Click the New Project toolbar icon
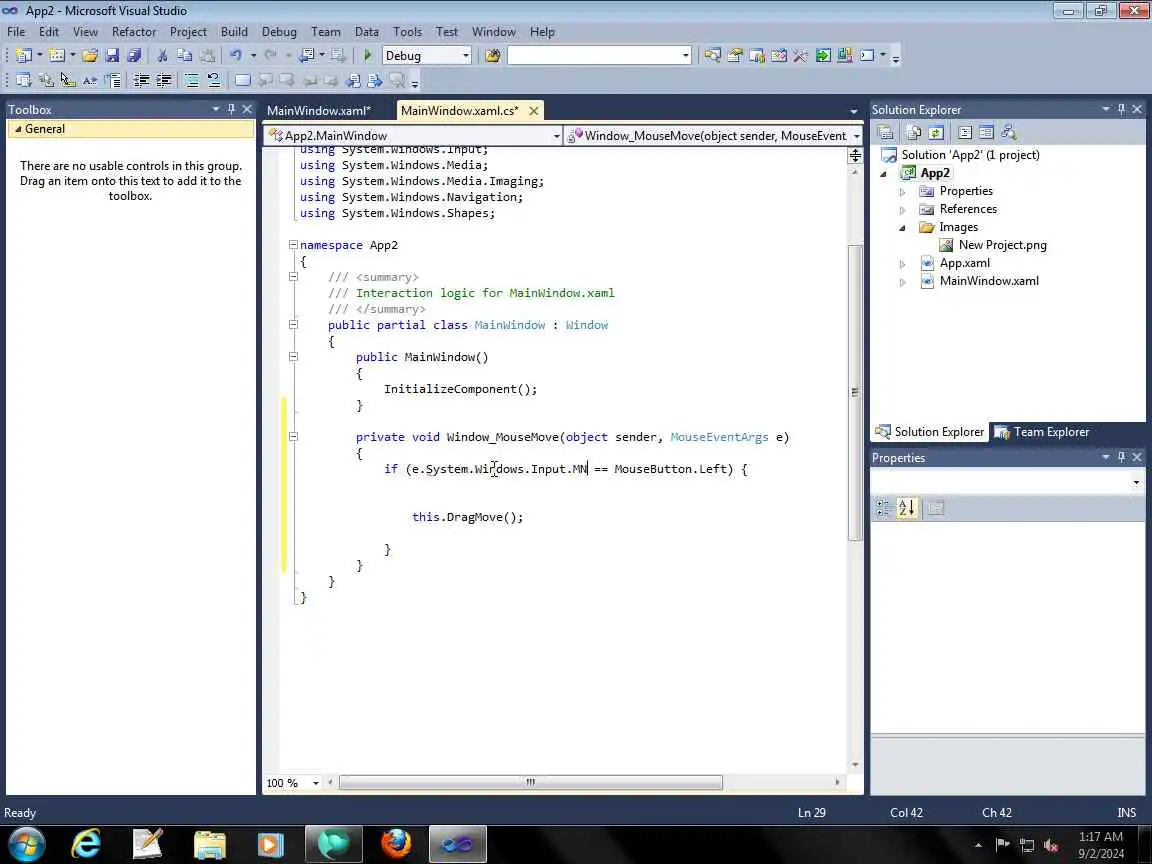 [x=24, y=55]
